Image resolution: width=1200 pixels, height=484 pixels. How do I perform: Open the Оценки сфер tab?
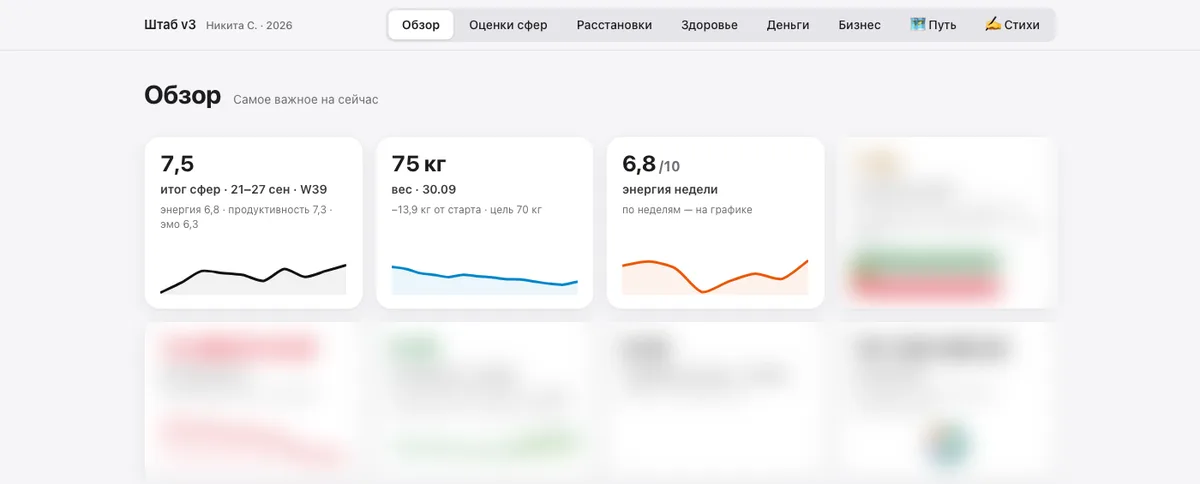(508, 25)
